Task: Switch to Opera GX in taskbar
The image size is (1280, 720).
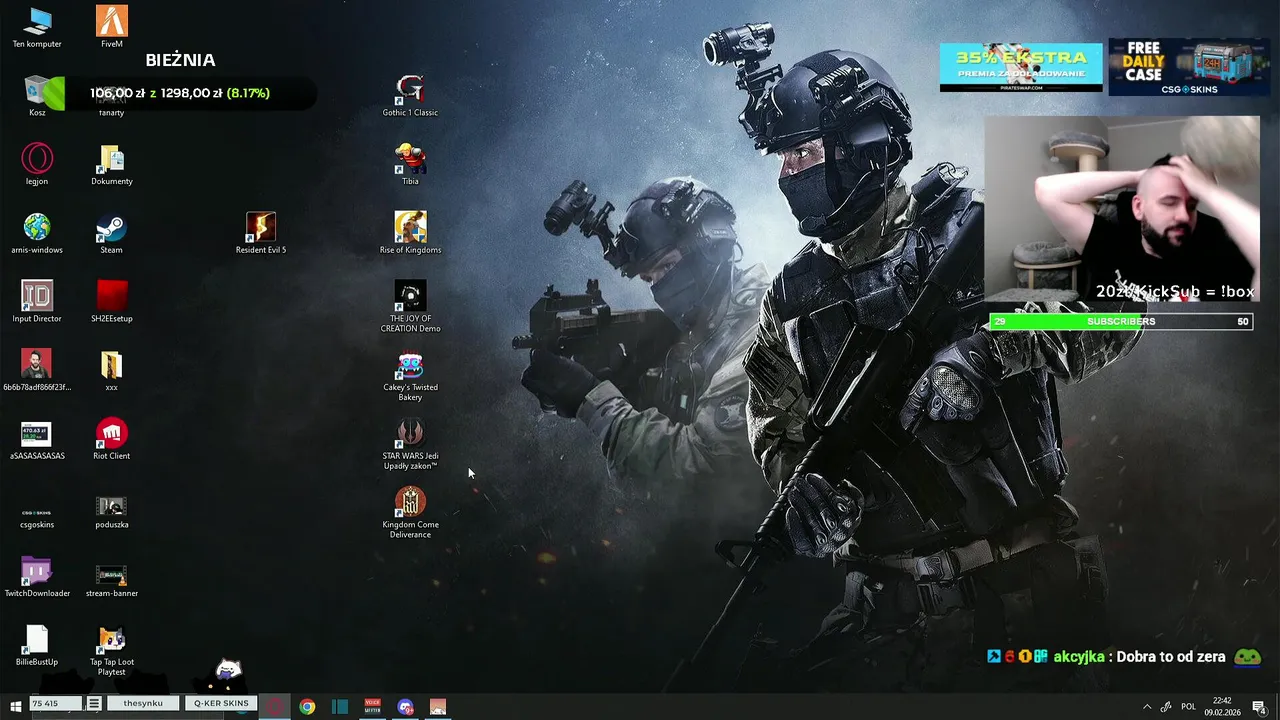Action: pos(274,706)
